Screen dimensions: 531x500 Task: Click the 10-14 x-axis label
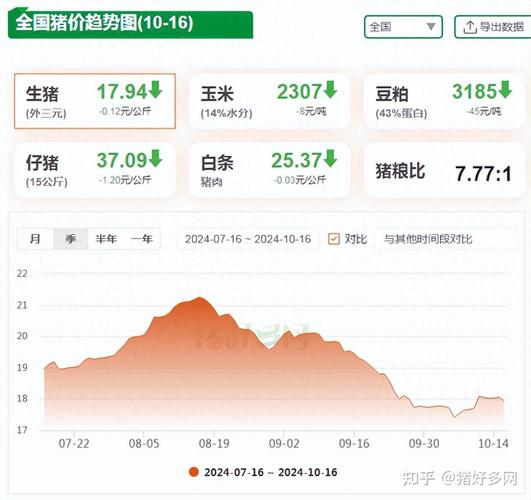tap(493, 444)
